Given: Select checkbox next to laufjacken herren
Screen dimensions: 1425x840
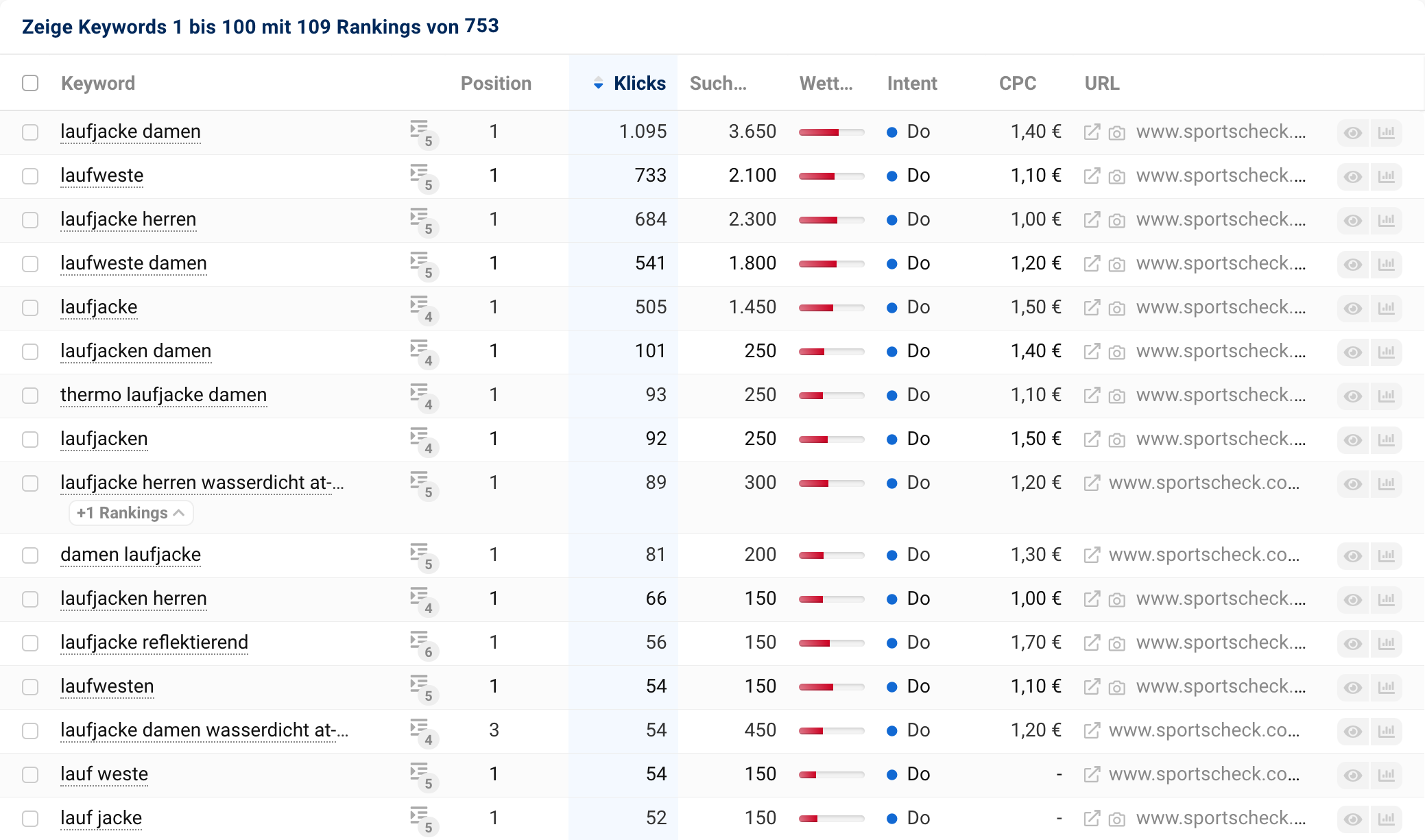Looking at the screenshot, I should (x=30, y=599).
